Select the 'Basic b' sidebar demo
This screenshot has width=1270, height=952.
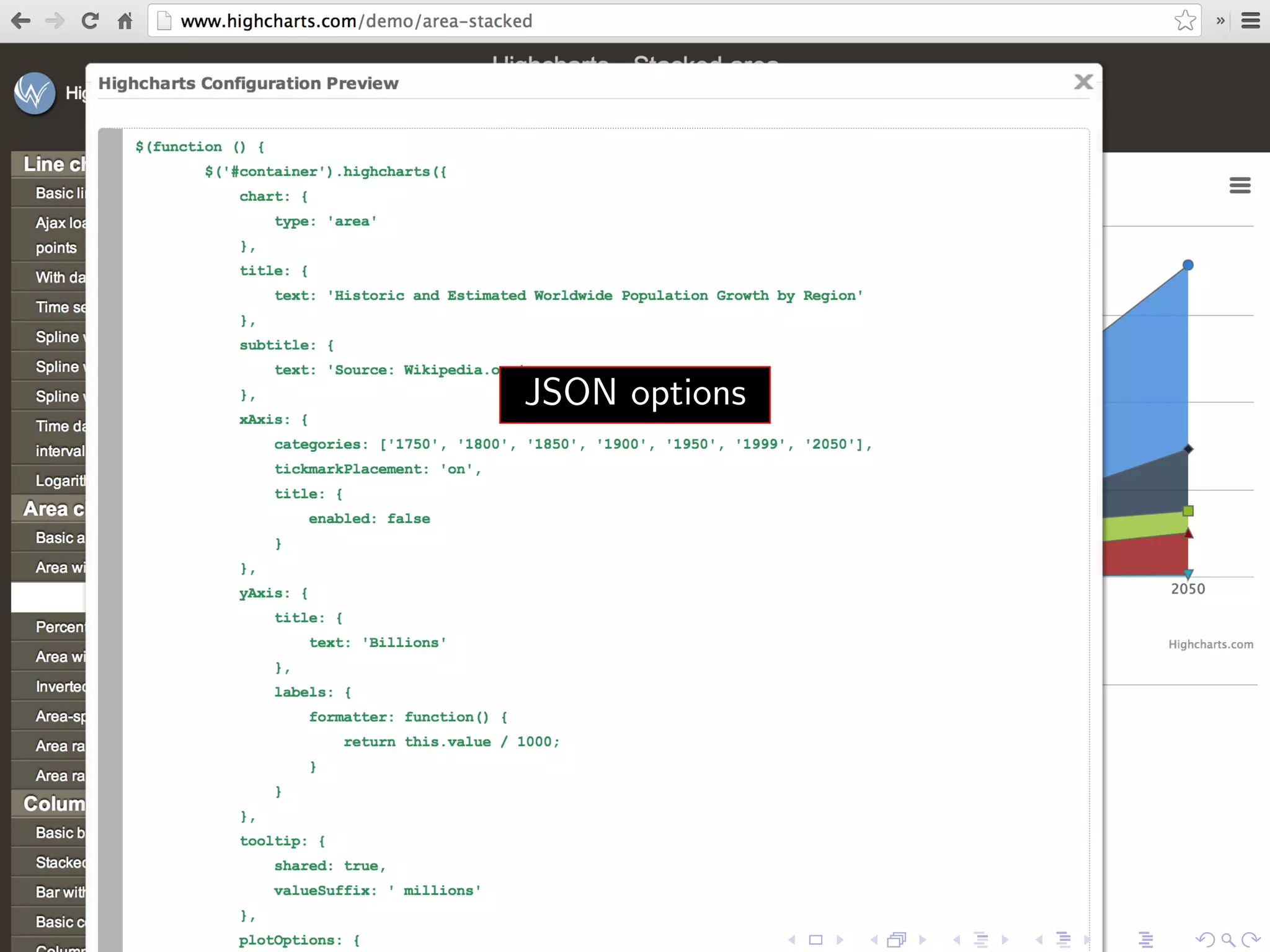pyautogui.click(x=49, y=832)
